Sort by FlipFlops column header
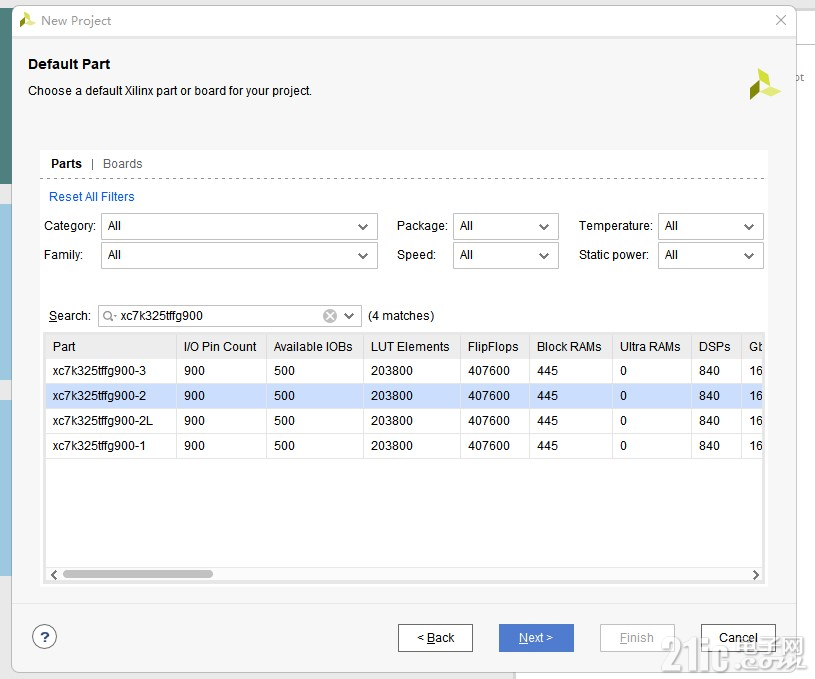 494,347
